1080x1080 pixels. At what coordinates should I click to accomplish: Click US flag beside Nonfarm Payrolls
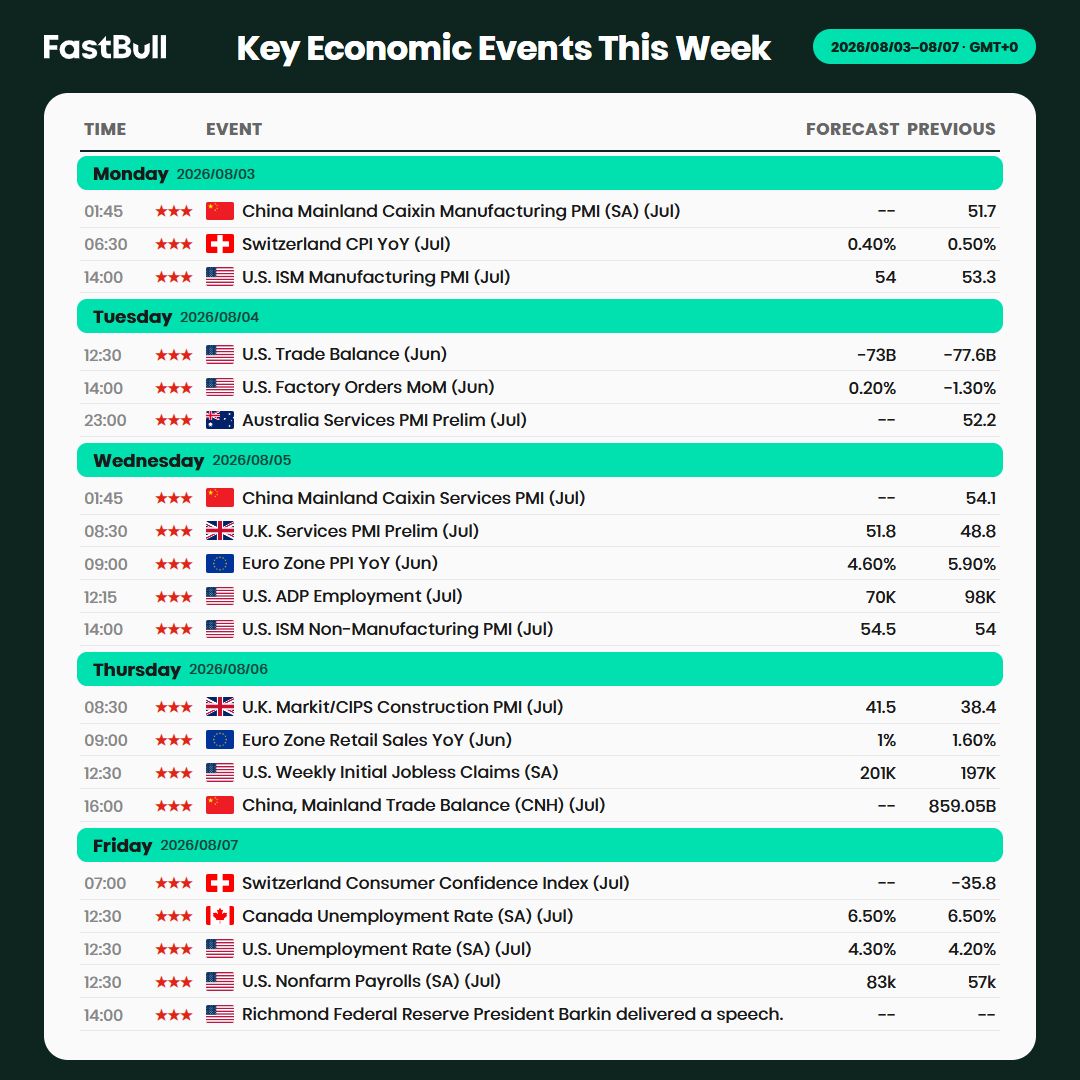[220, 982]
